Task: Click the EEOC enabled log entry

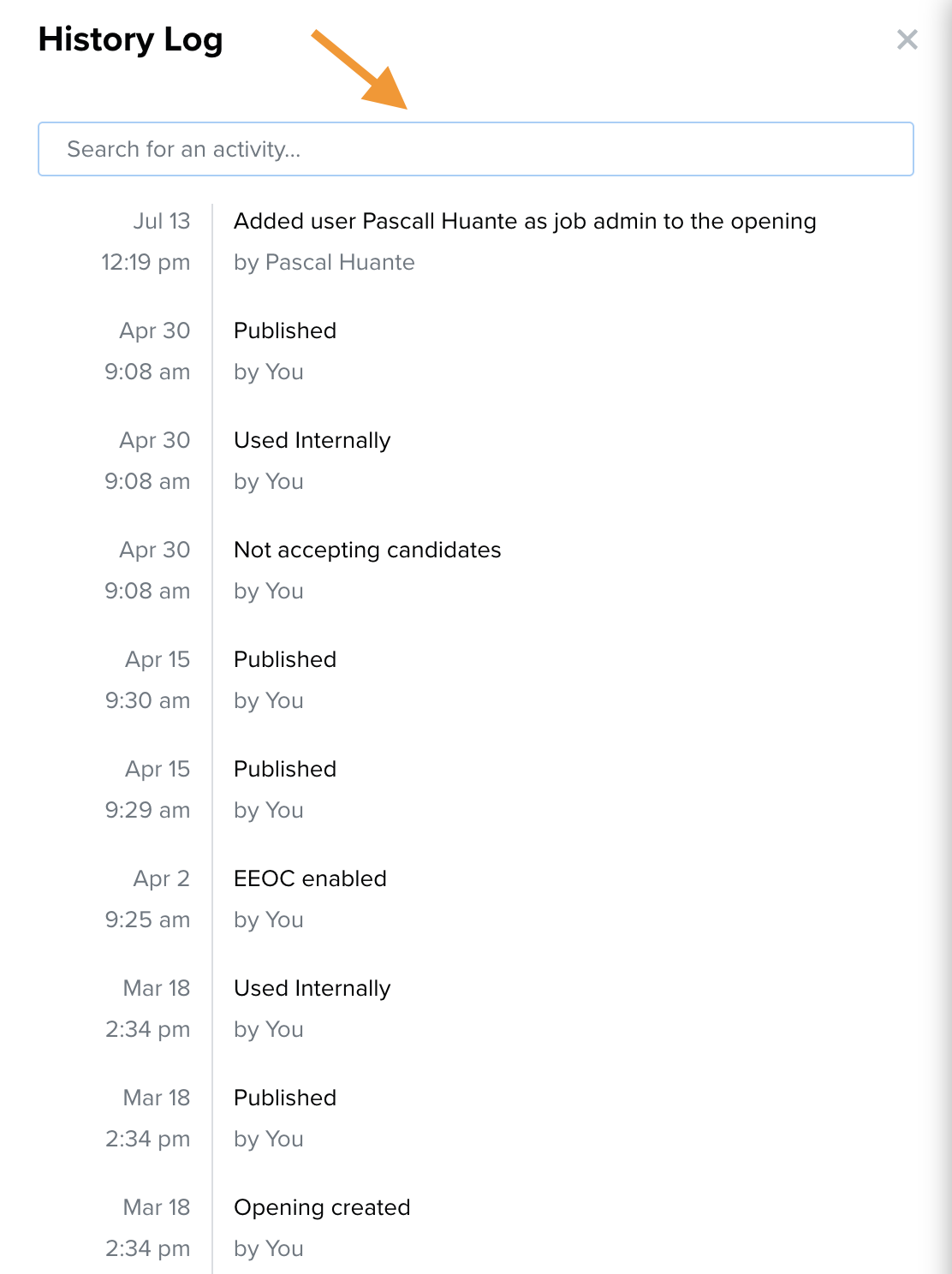Action: [x=310, y=878]
